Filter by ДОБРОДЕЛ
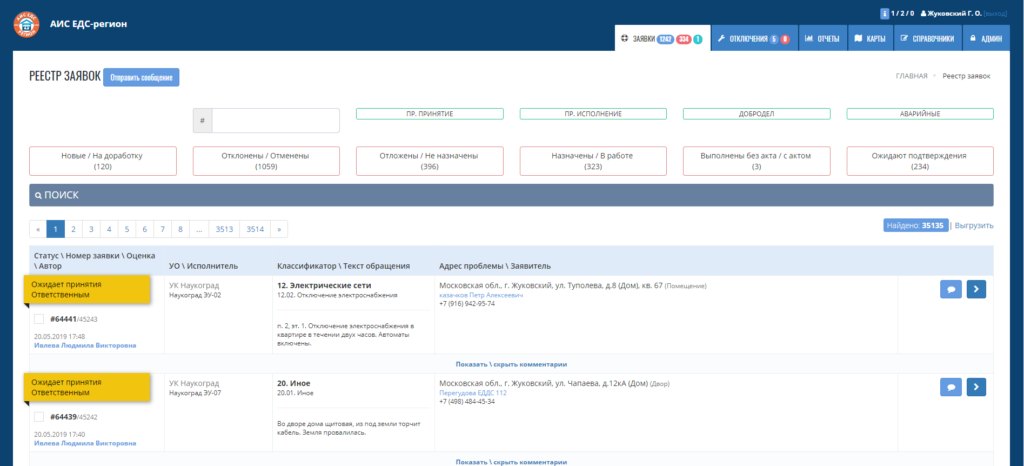Image resolution: width=1024 pixels, height=466 pixels. pos(757,114)
